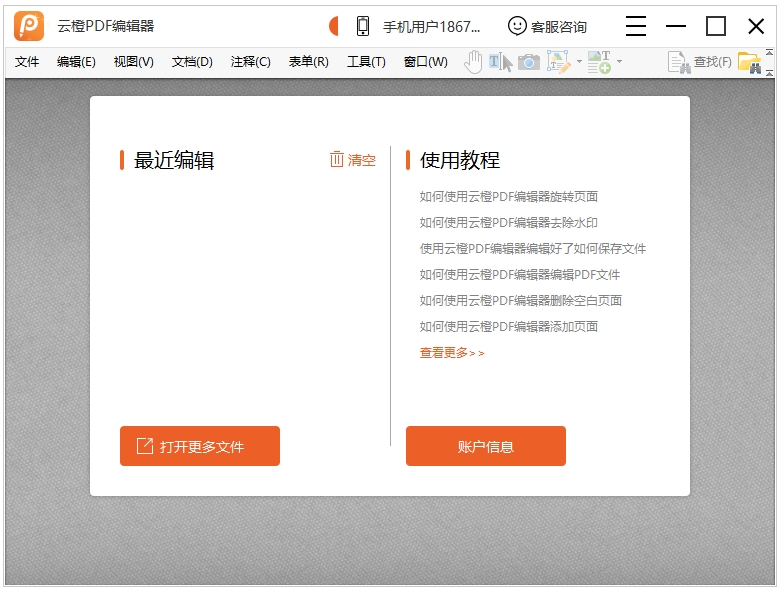Viewport: 780px width, 589px height.
Task: Click the Find (查找) document search button
Action: [x=699, y=62]
